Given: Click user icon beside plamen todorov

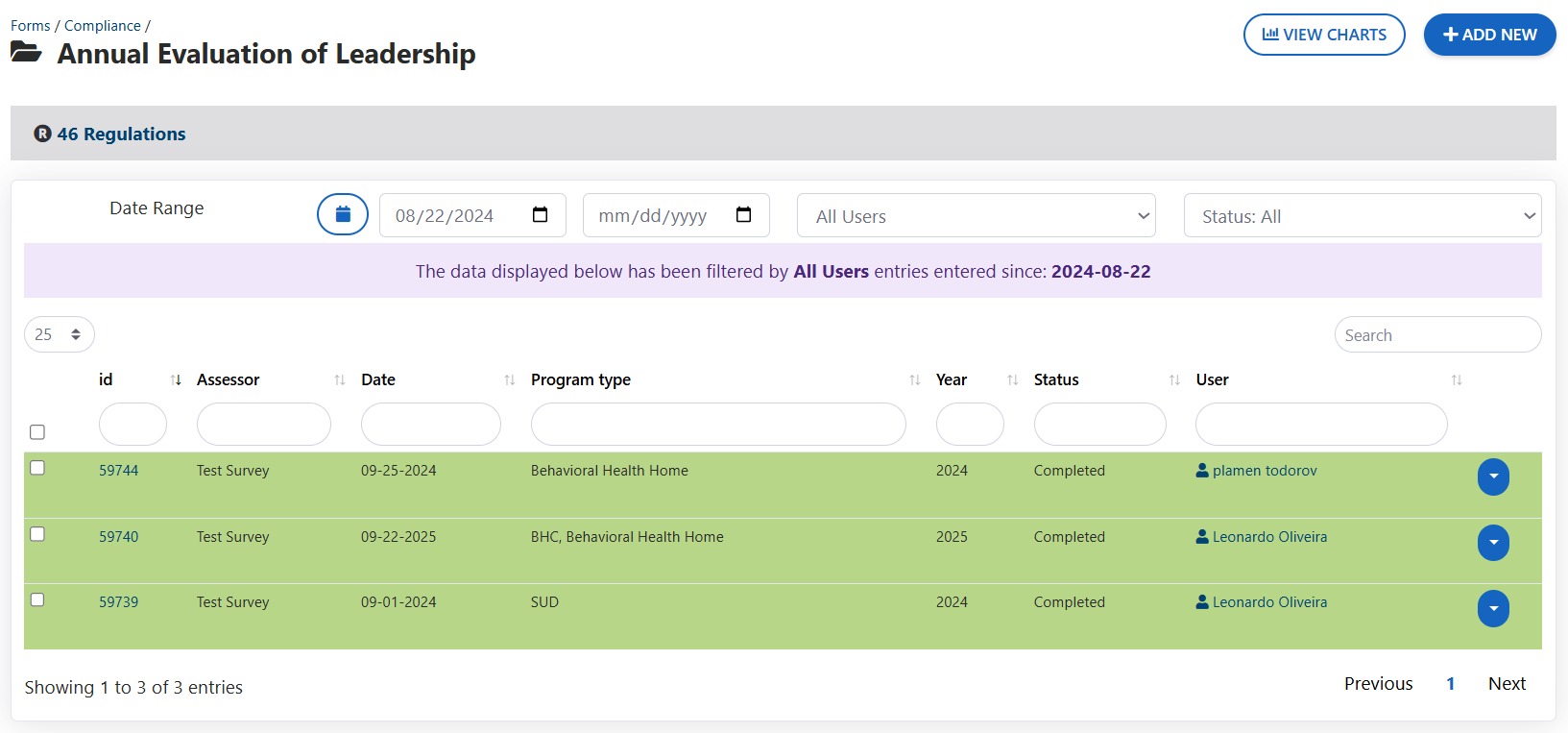Looking at the screenshot, I should click(1202, 471).
